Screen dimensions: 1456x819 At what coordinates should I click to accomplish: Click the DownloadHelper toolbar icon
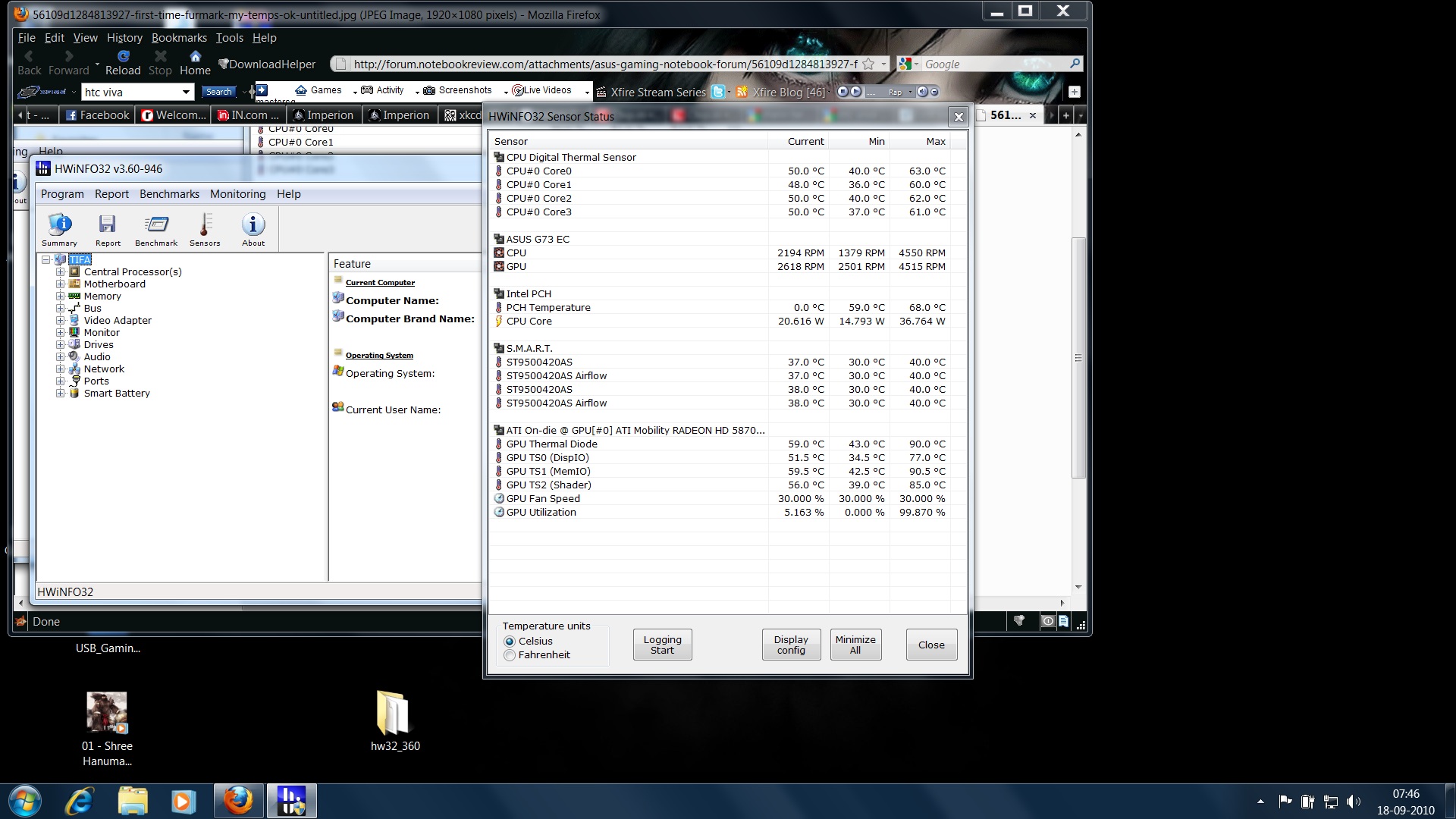coord(266,64)
